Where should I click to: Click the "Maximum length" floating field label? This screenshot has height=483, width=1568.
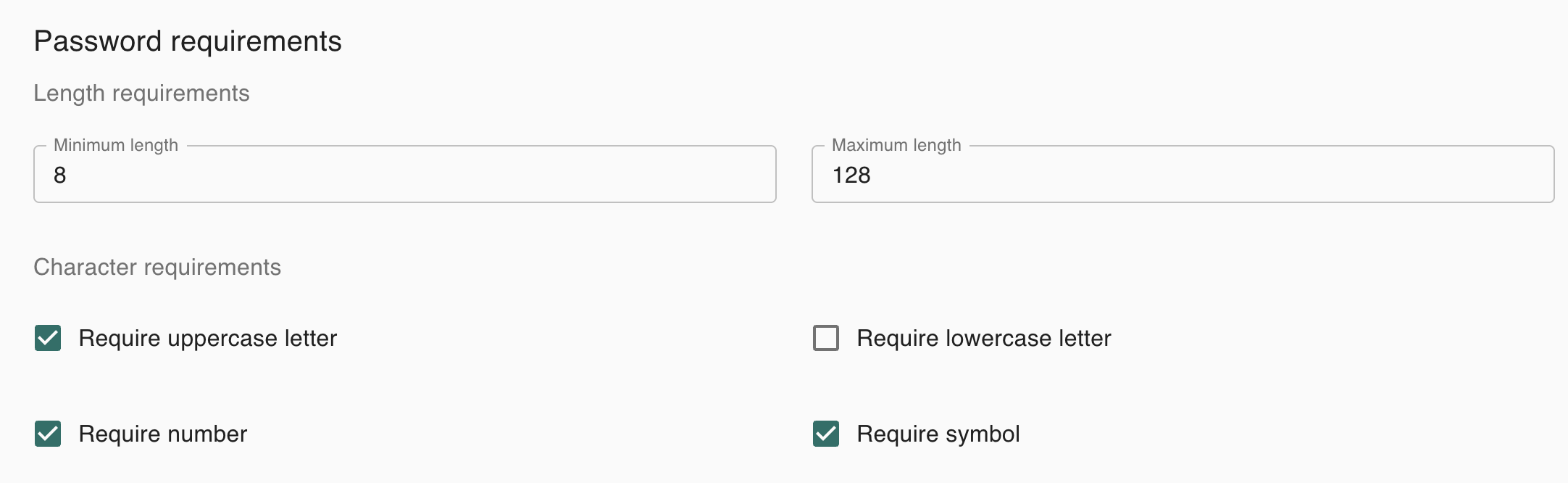(896, 145)
